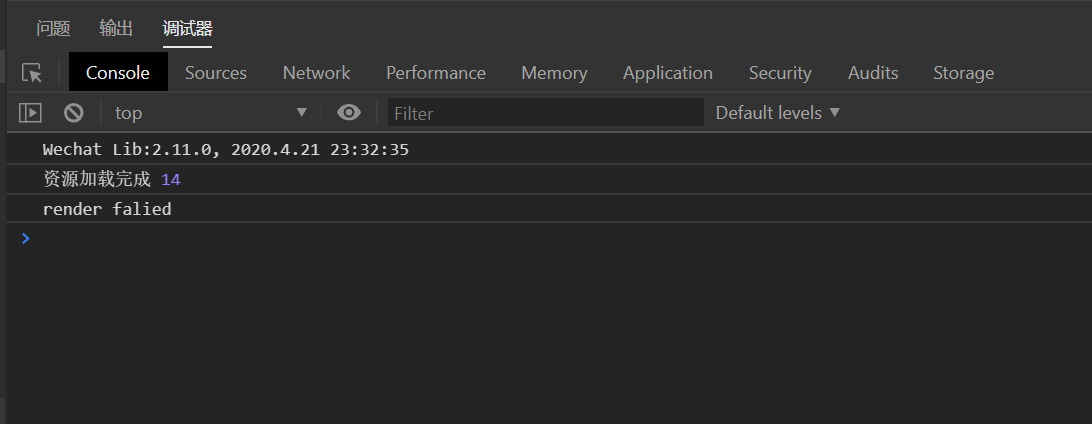Open the Network tab
Viewport: 1092px width, 424px height.
[x=316, y=73]
